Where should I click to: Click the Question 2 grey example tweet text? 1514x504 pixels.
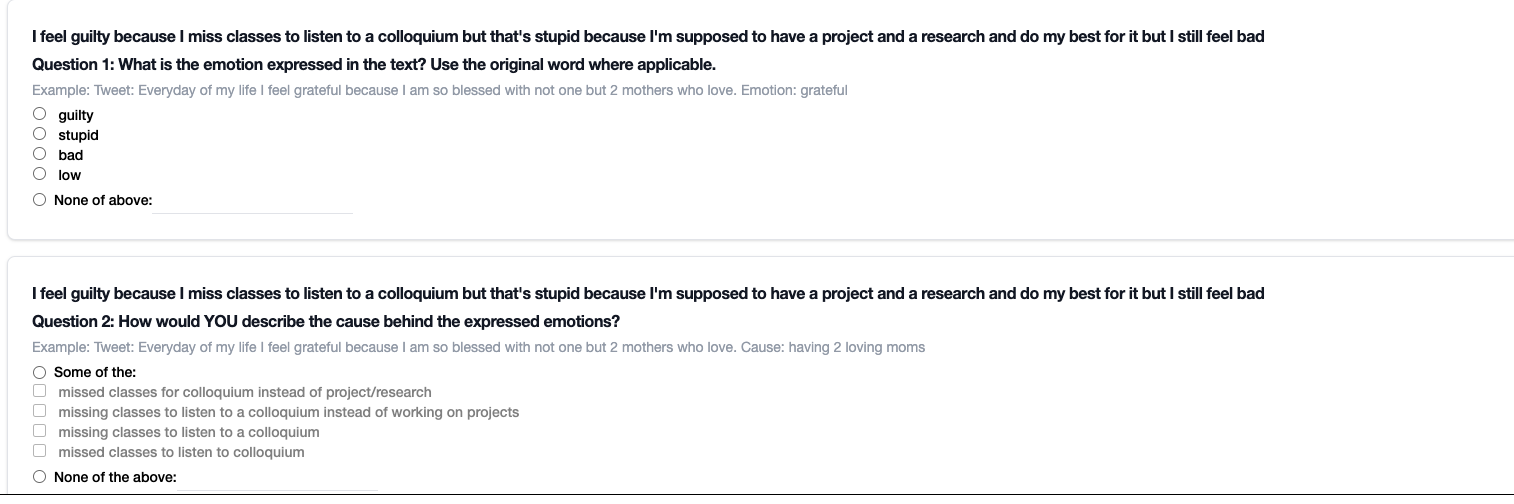tap(478, 348)
